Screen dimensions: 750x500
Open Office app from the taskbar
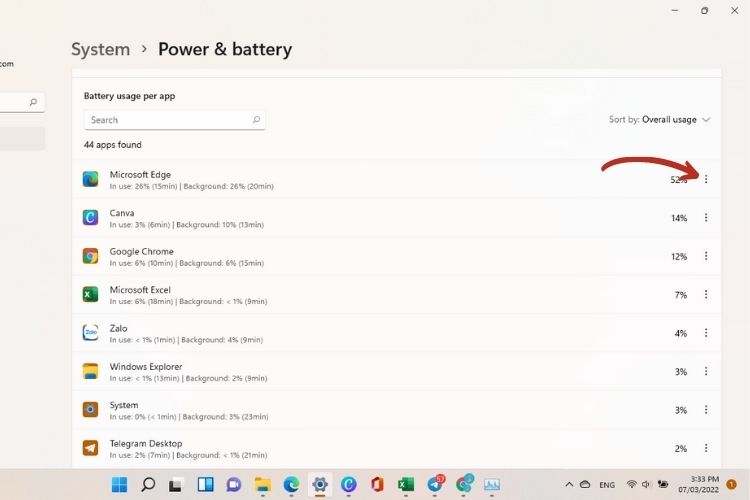click(x=377, y=485)
